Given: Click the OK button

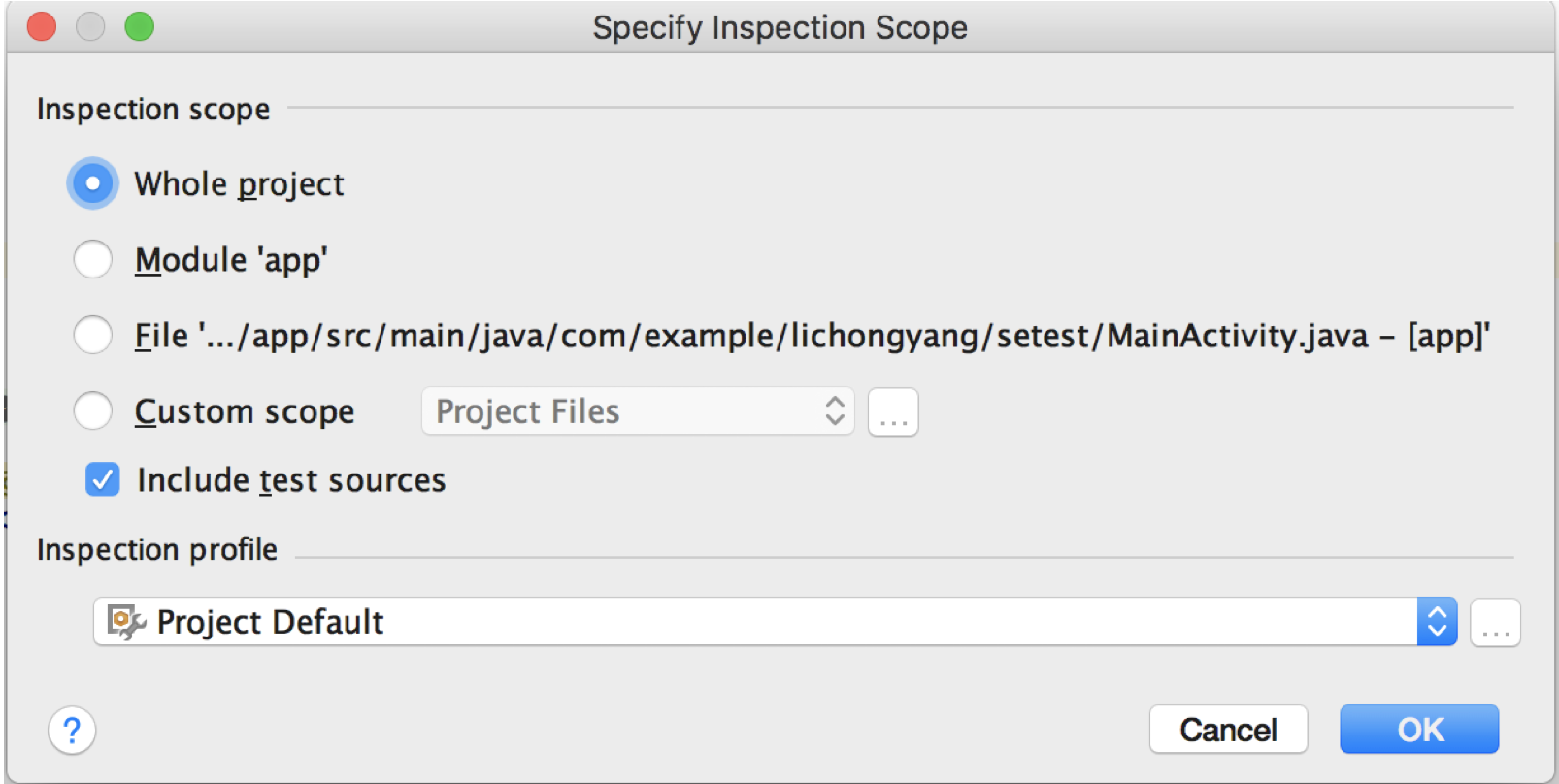Looking at the screenshot, I should (1419, 730).
